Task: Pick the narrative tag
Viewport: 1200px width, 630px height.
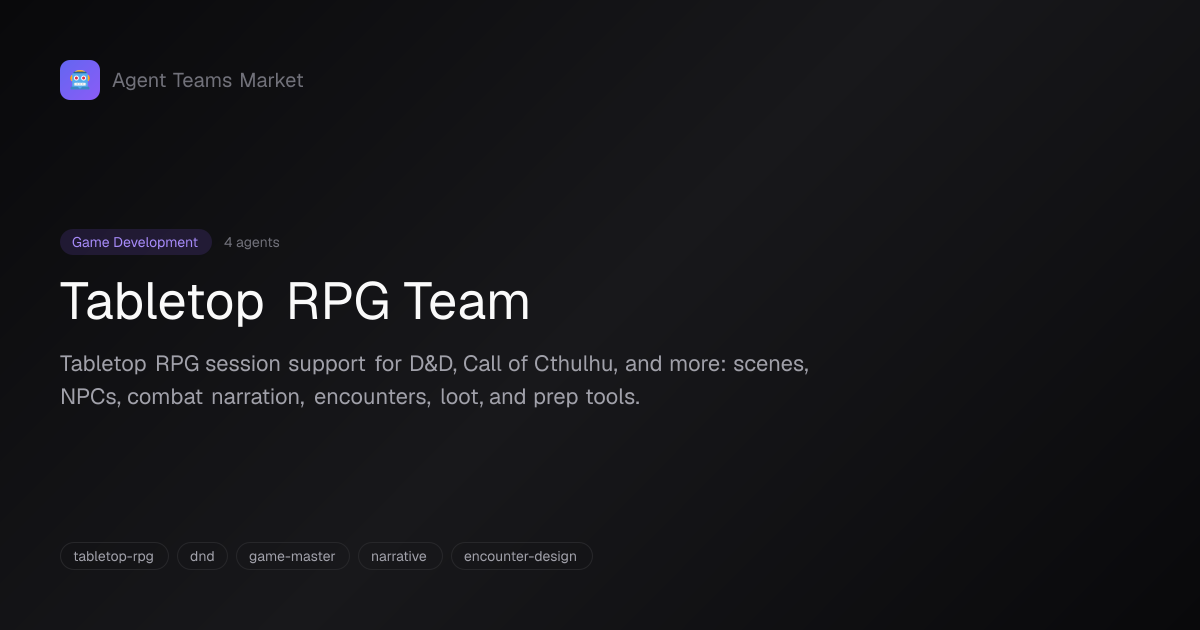Action: tap(399, 556)
